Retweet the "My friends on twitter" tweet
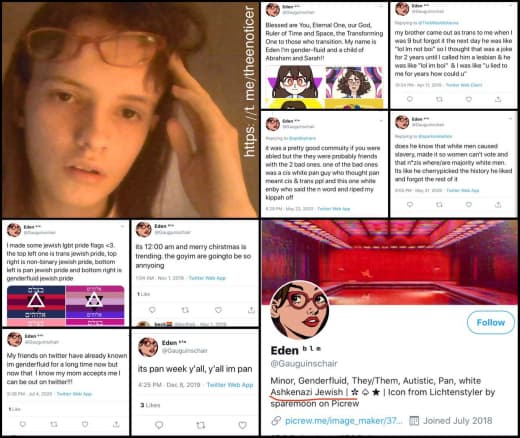The image size is (520, 438). (54, 424)
